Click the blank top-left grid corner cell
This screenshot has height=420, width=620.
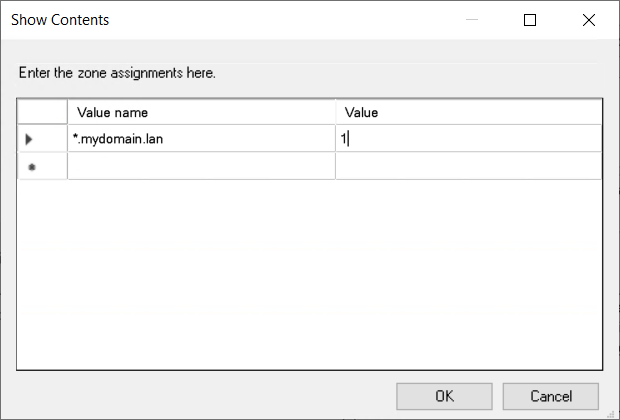pyautogui.click(x=43, y=112)
